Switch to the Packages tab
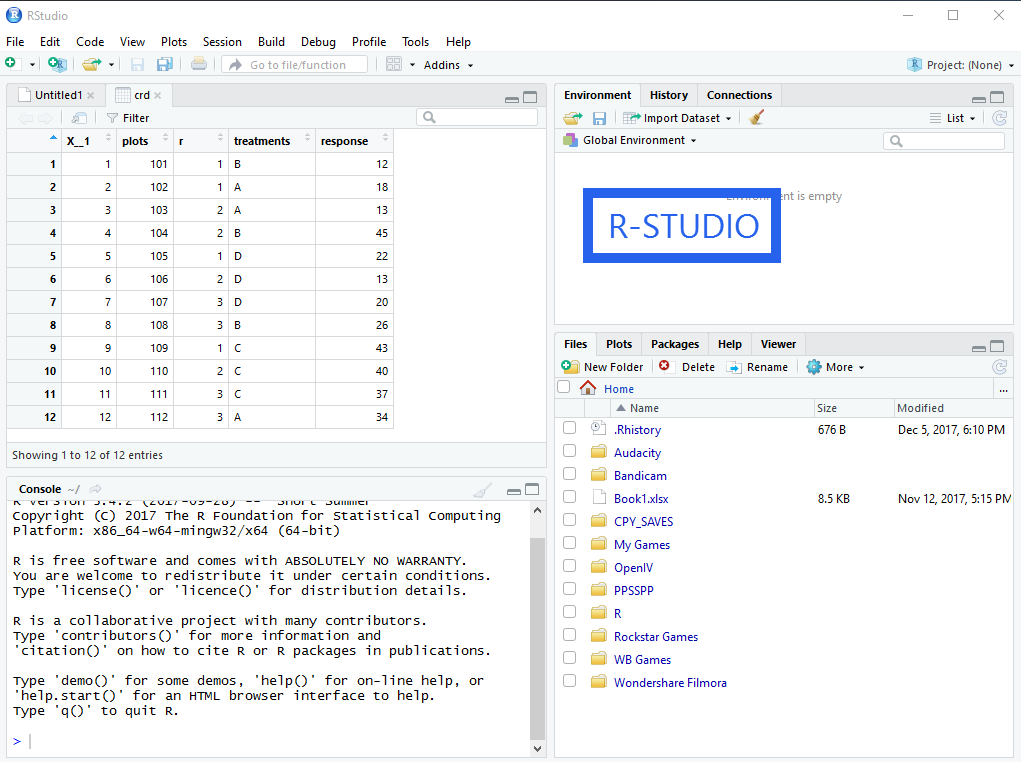Screen dimensions: 1021x762 point(675,344)
